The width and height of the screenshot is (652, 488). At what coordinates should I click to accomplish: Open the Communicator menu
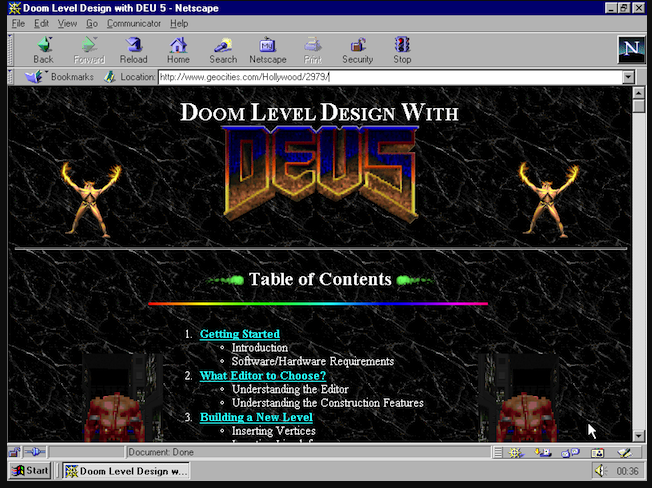pos(134,24)
